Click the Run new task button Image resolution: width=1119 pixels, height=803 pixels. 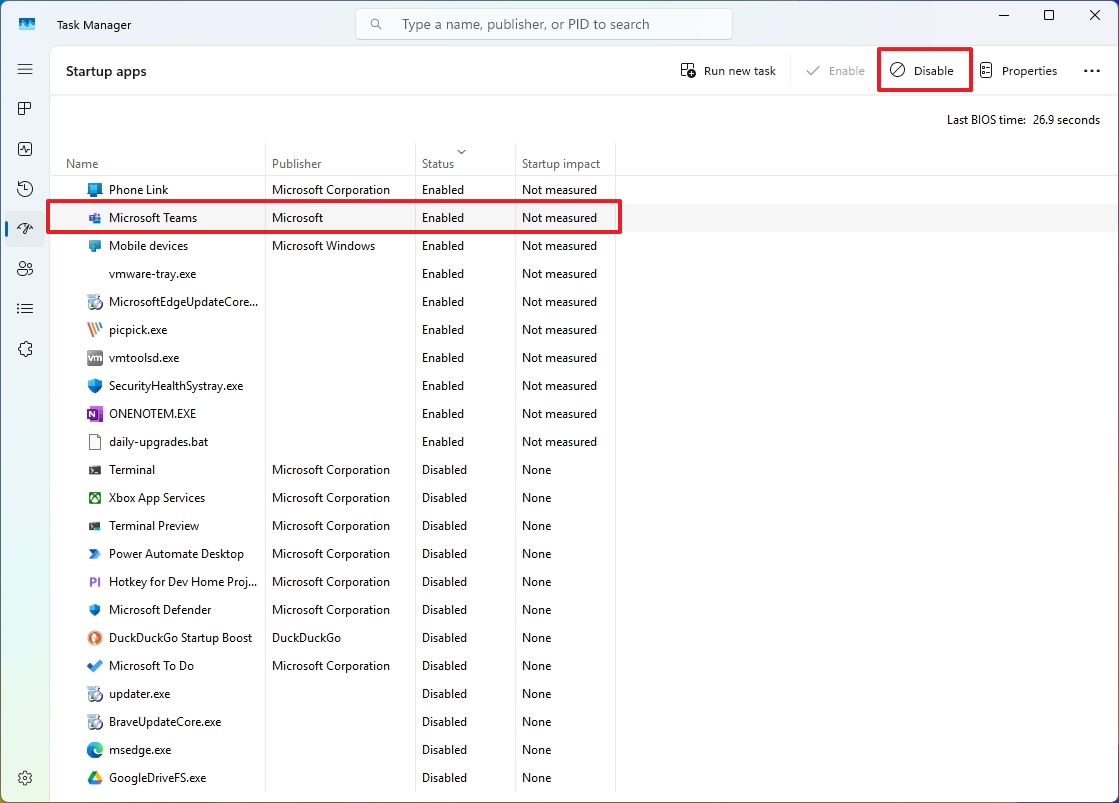click(x=728, y=70)
